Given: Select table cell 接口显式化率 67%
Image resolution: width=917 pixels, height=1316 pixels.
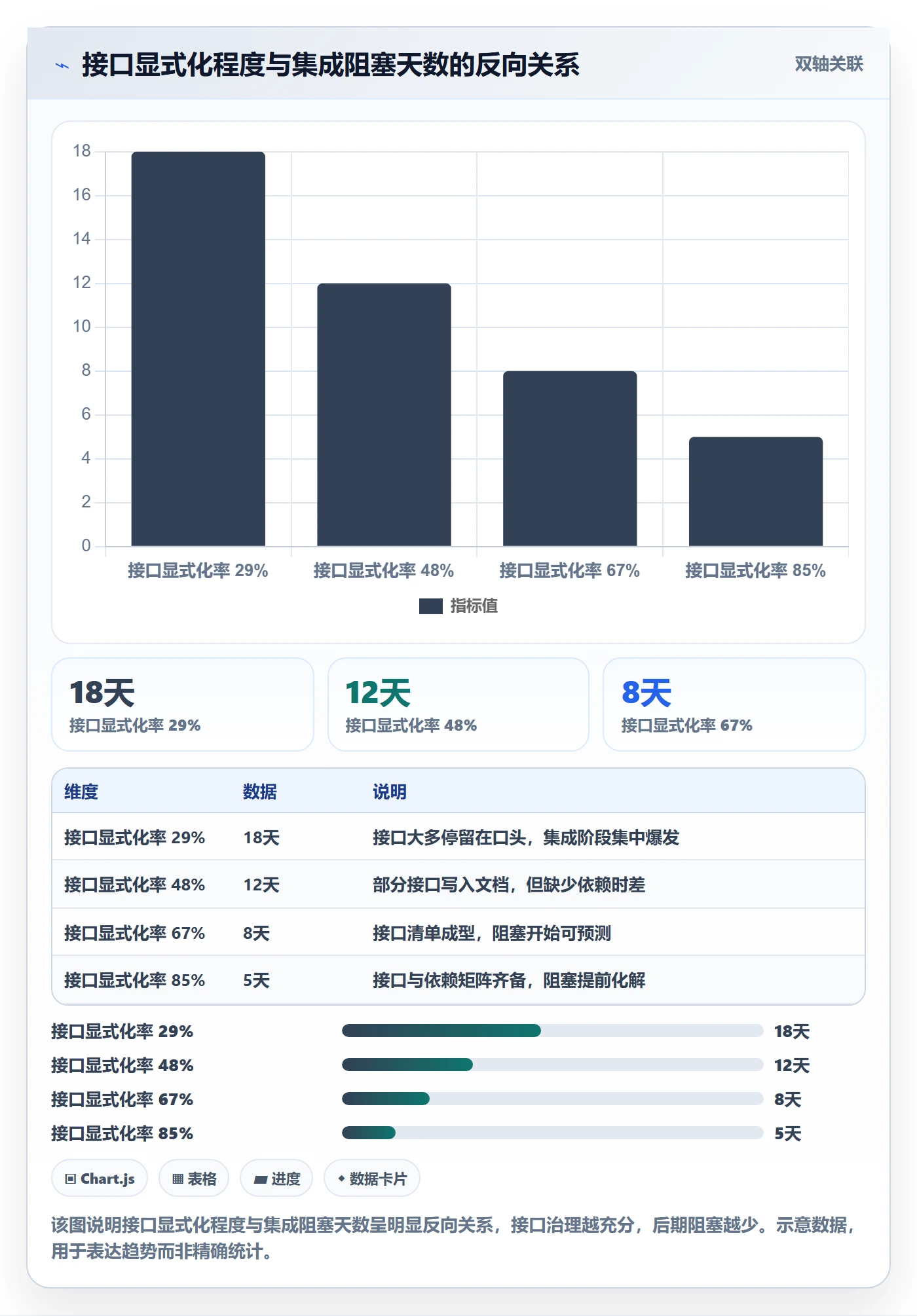Looking at the screenshot, I should pyautogui.click(x=134, y=933).
